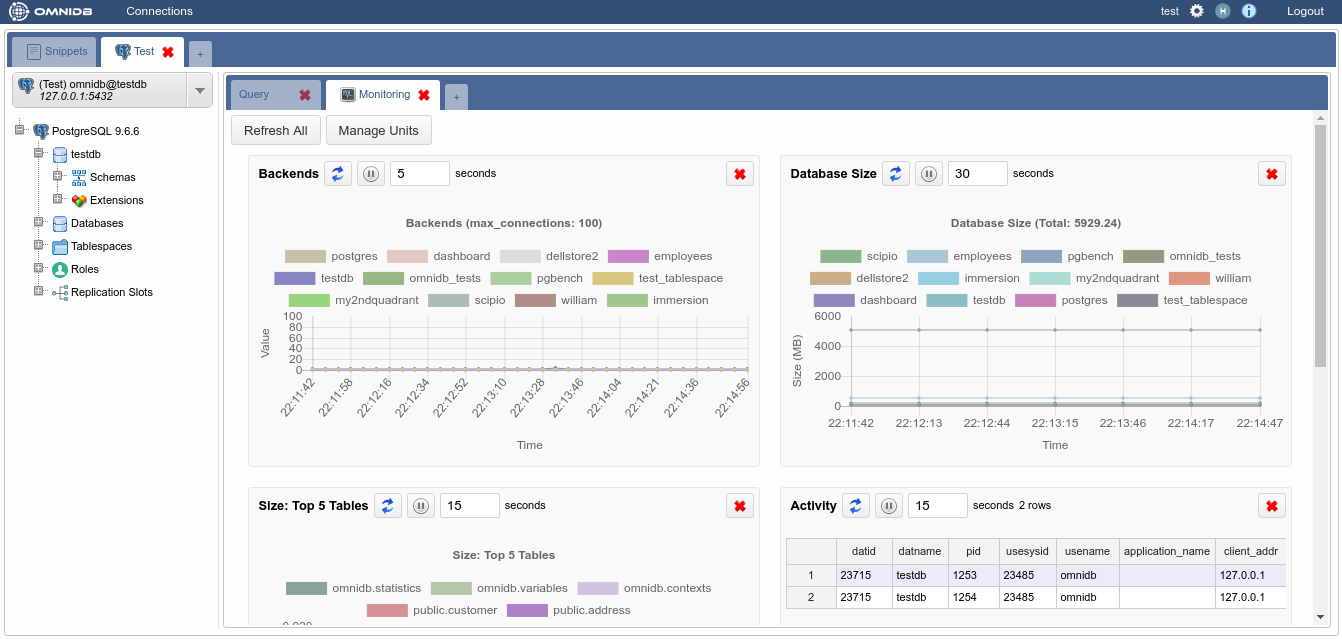Switch to the Query tab

point(254,95)
